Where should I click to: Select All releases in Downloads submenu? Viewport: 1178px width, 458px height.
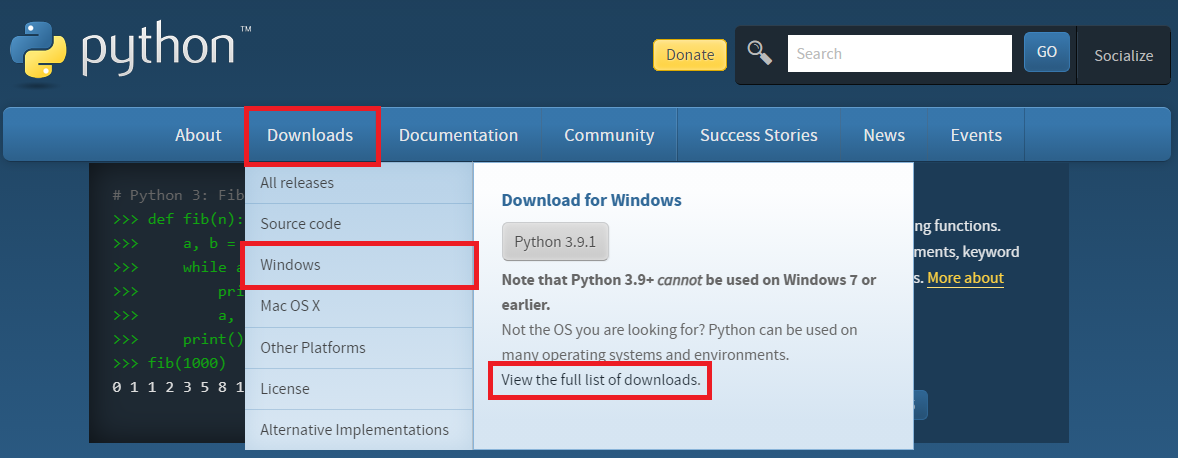[359, 183]
